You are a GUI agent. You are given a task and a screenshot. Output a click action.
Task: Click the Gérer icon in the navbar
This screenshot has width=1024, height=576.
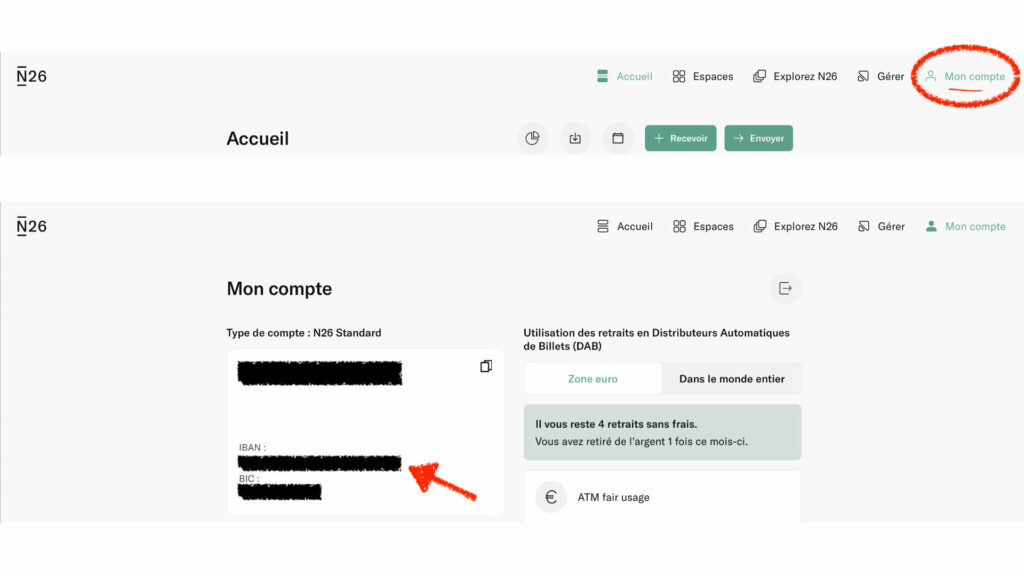click(x=862, y=76)
